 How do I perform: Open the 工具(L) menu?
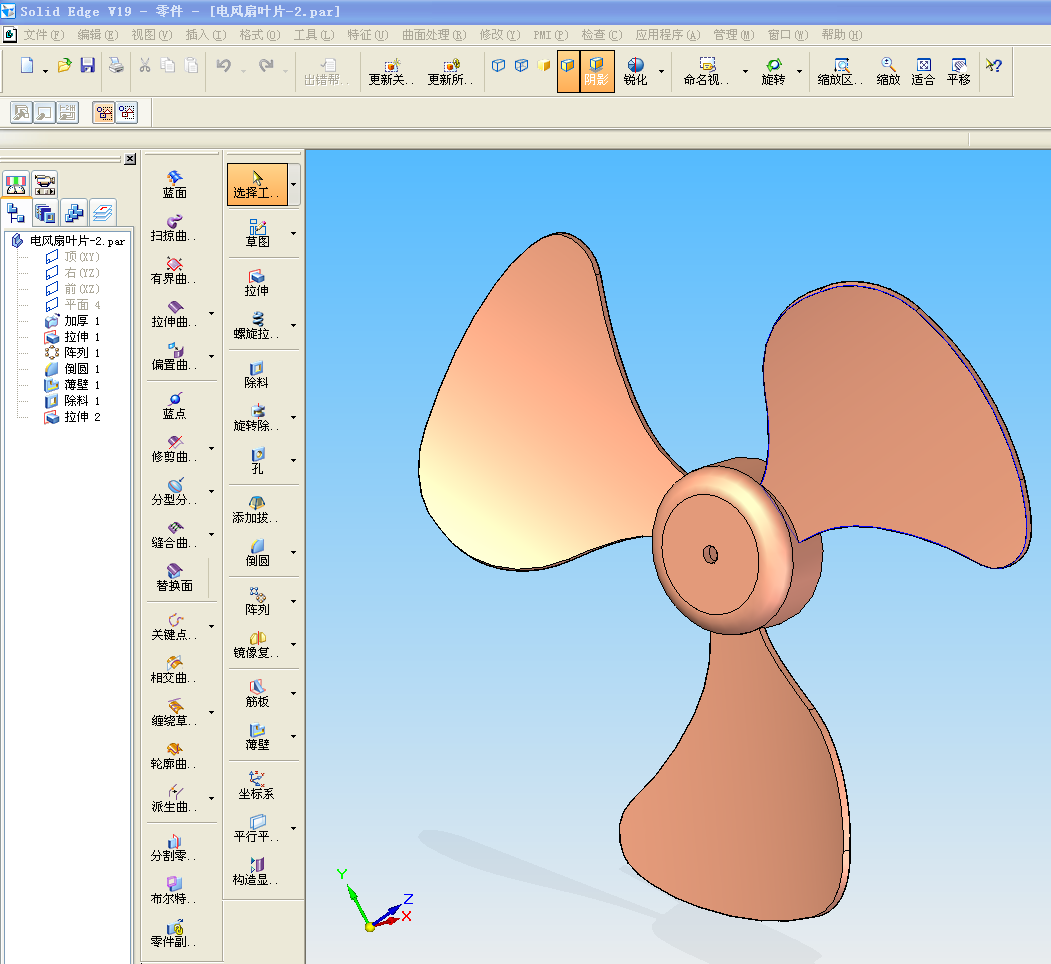click(314, 35)
